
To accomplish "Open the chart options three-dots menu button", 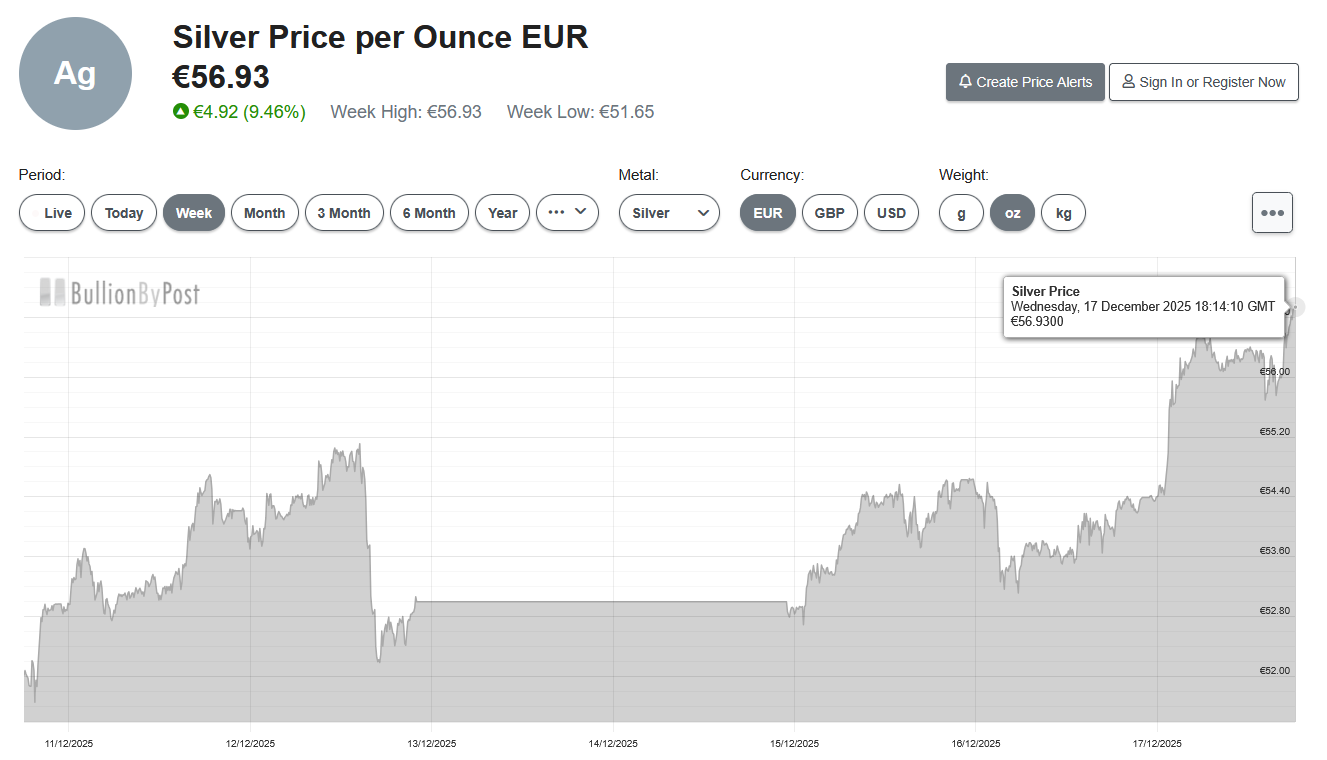I will click(1272, 213).
